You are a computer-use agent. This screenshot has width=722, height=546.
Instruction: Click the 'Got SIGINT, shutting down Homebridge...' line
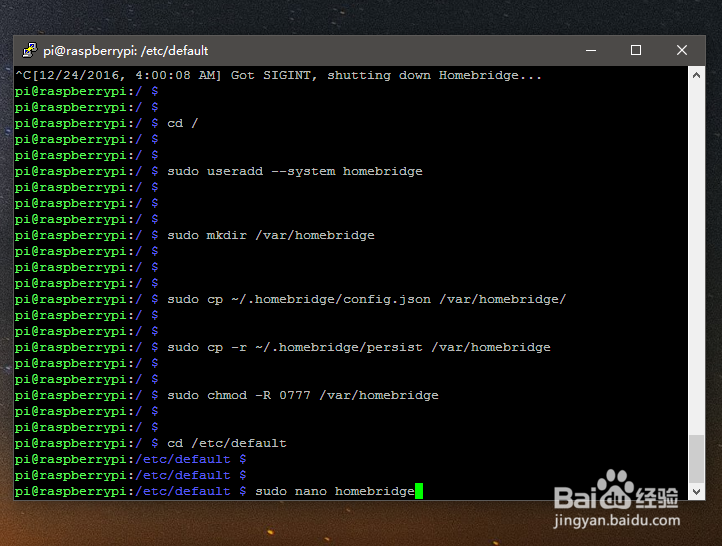279,75
